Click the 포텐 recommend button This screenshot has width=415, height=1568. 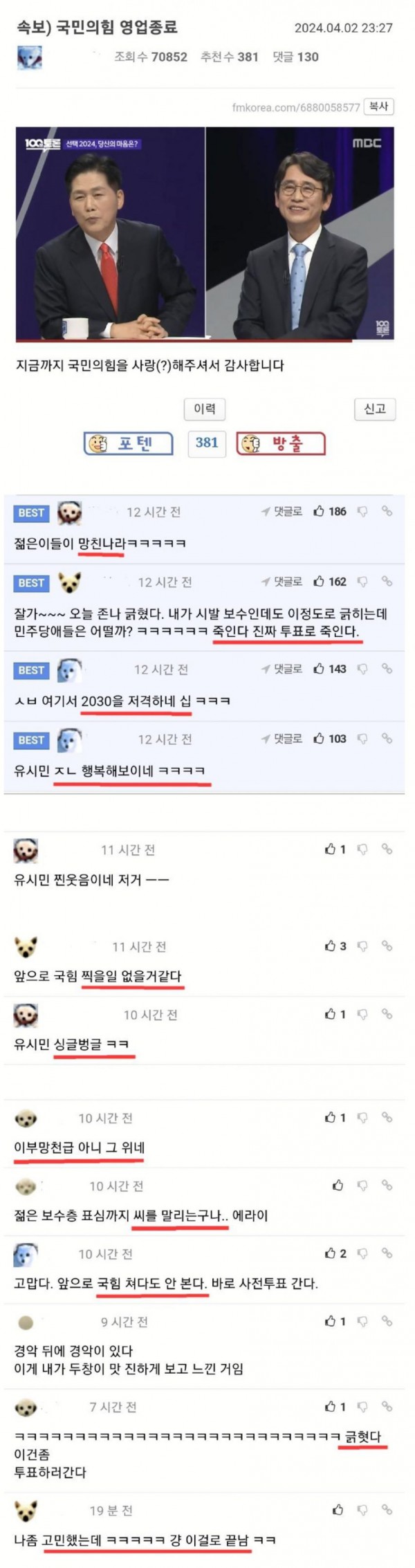(x=129, y=443)
